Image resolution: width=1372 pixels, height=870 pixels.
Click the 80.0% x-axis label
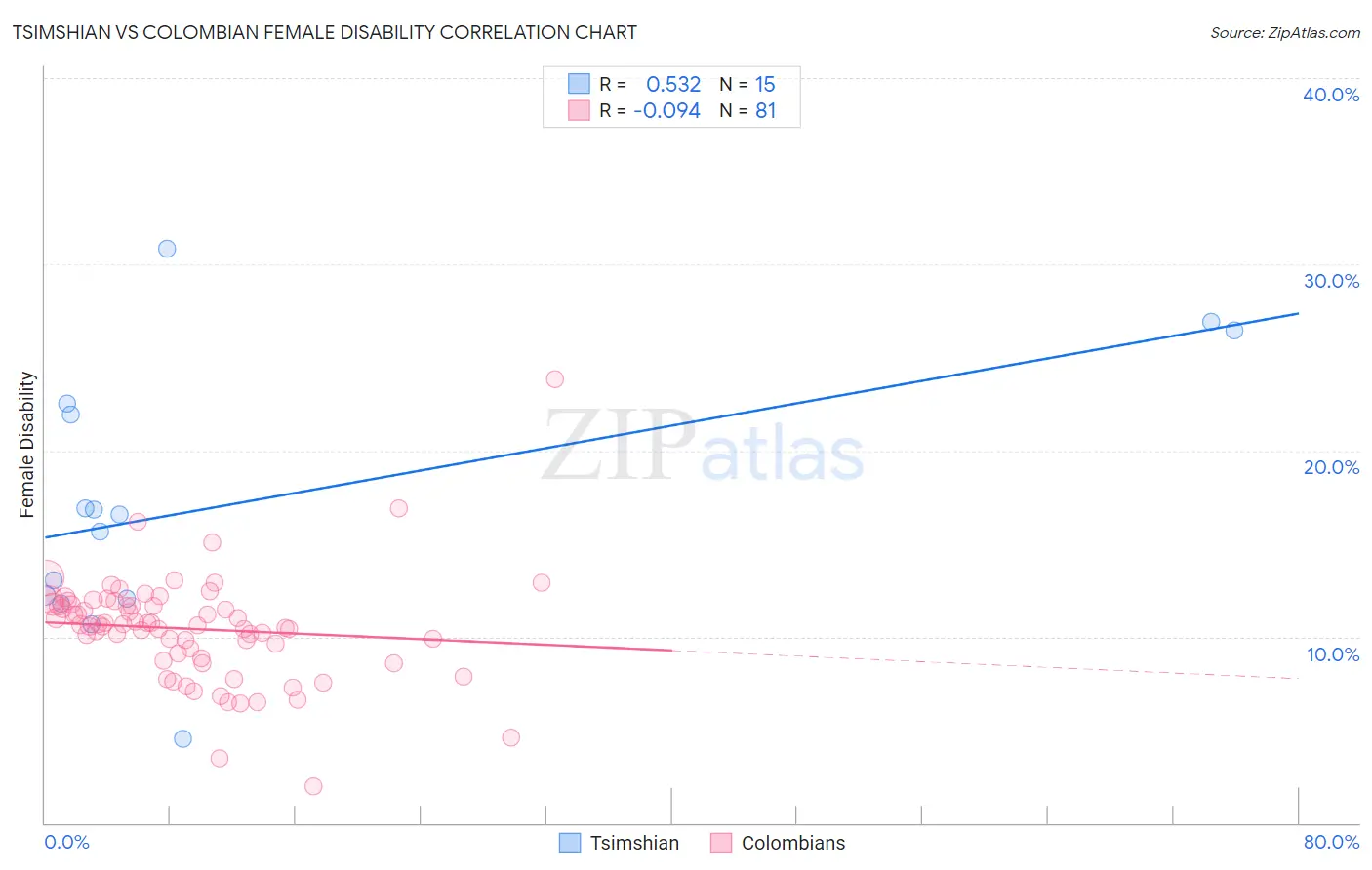click(1331, 842)
